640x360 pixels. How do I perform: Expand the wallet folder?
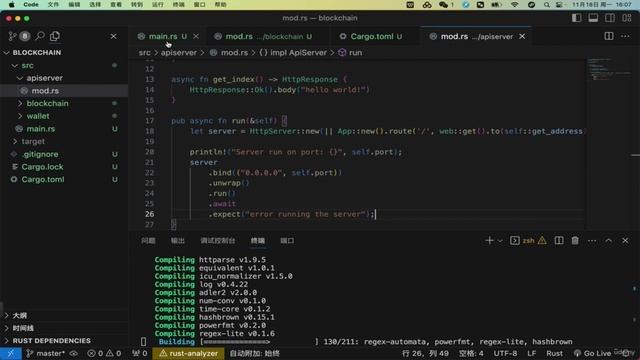coord(64,116)
